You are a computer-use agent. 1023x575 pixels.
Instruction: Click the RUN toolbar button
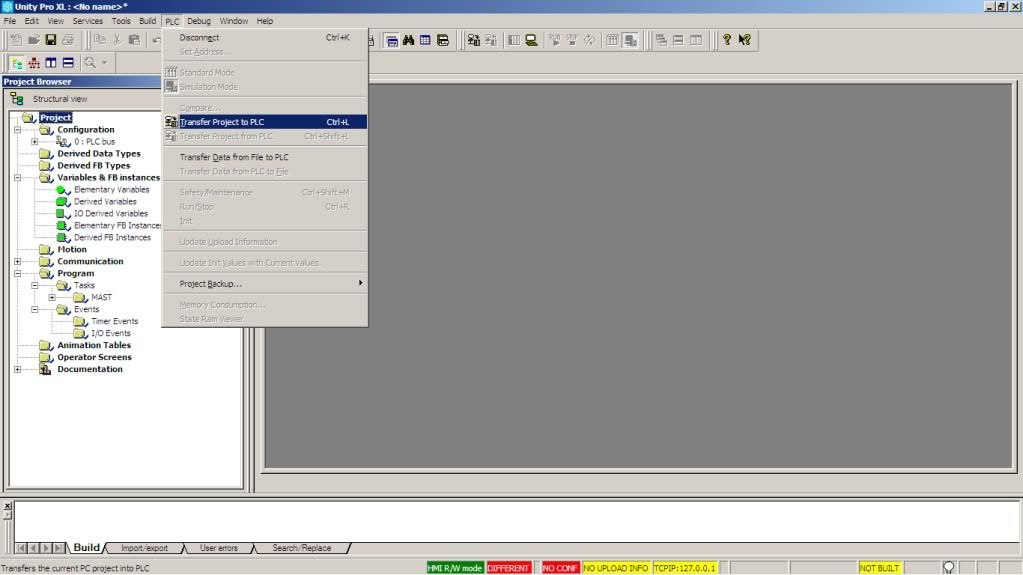(555, 40)
